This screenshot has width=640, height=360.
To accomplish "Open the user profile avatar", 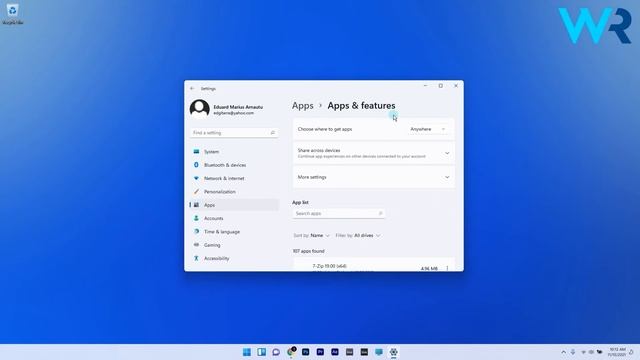I will 200,109.
